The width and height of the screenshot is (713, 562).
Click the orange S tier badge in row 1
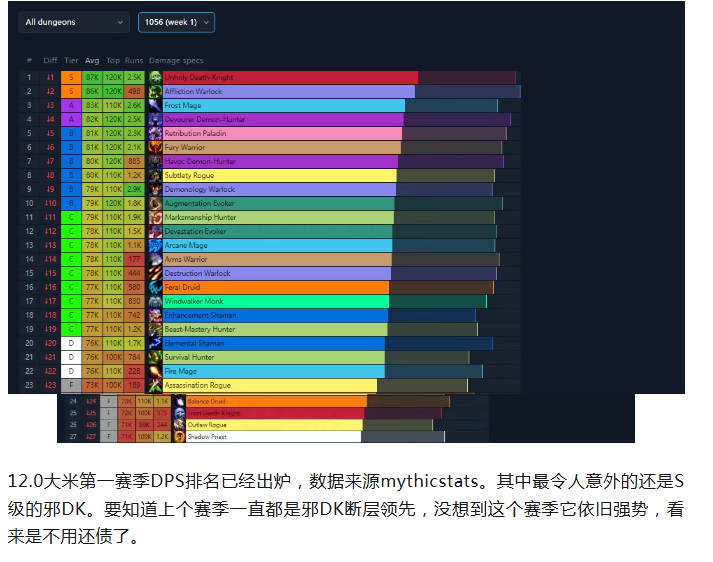[71, 77]
